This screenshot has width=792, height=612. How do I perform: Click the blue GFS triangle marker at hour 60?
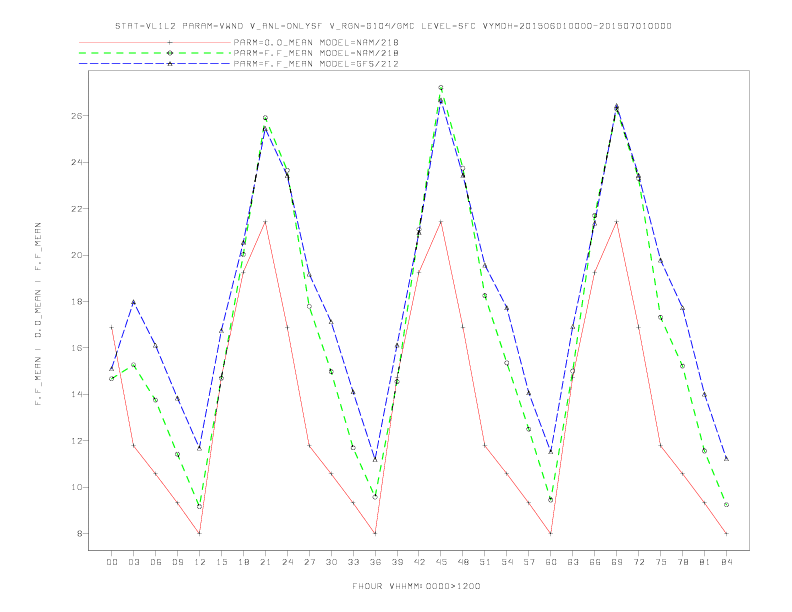(x=551, y=451)
